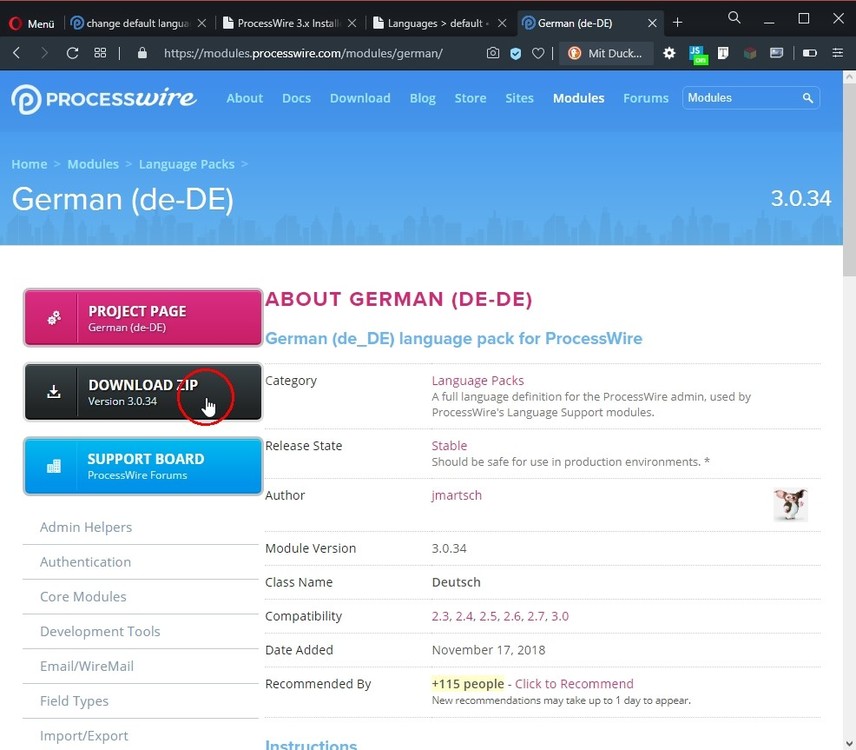Viewport: 856px width, 750px height.
Task: Open the Modules item in the navigation bar
Action: [578, 98]
